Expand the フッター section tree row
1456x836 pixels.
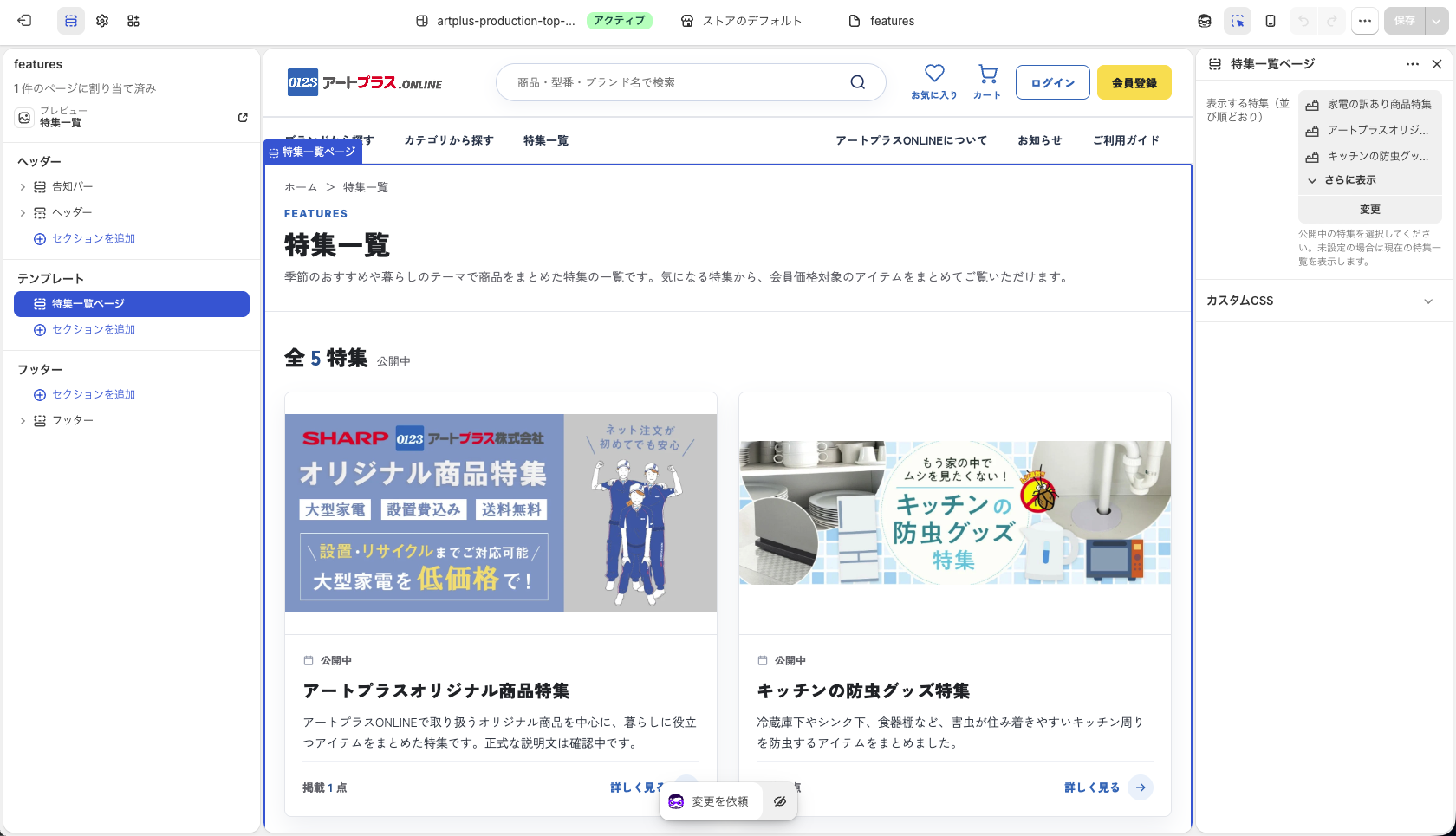[23, 420]
